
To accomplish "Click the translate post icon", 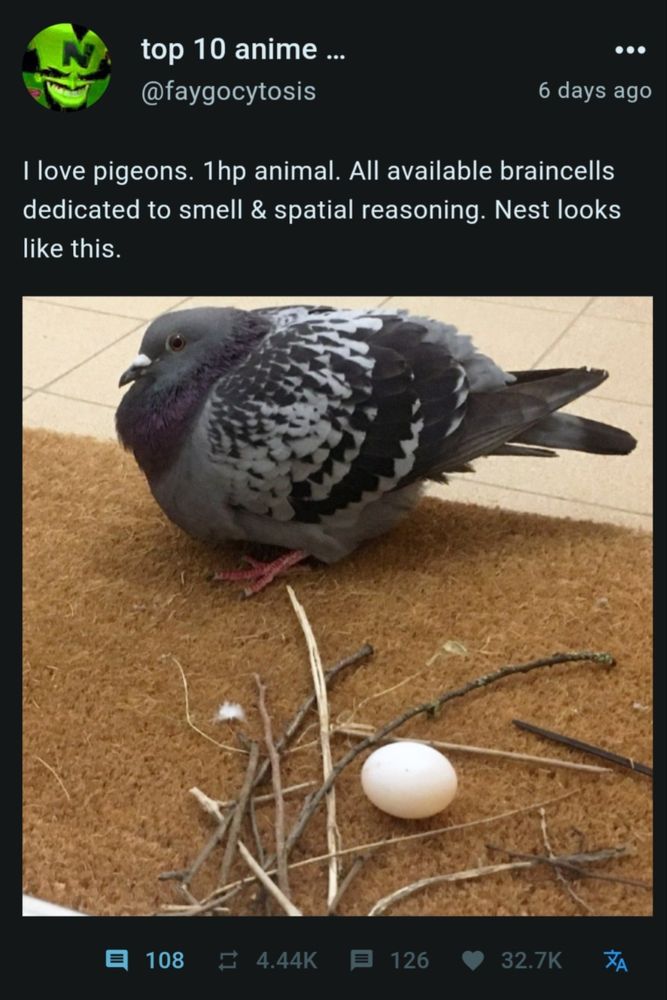I will click(615, 960).
